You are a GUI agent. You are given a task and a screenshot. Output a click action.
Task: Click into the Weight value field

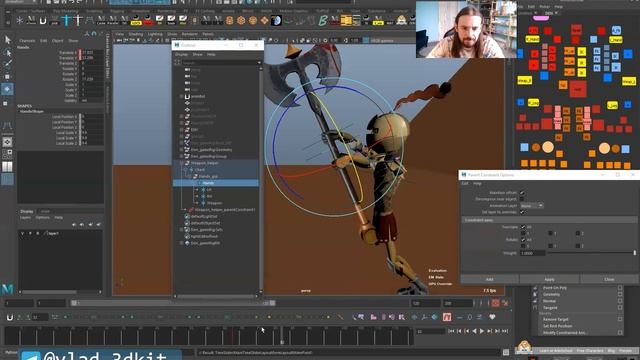tap(533, 253)
